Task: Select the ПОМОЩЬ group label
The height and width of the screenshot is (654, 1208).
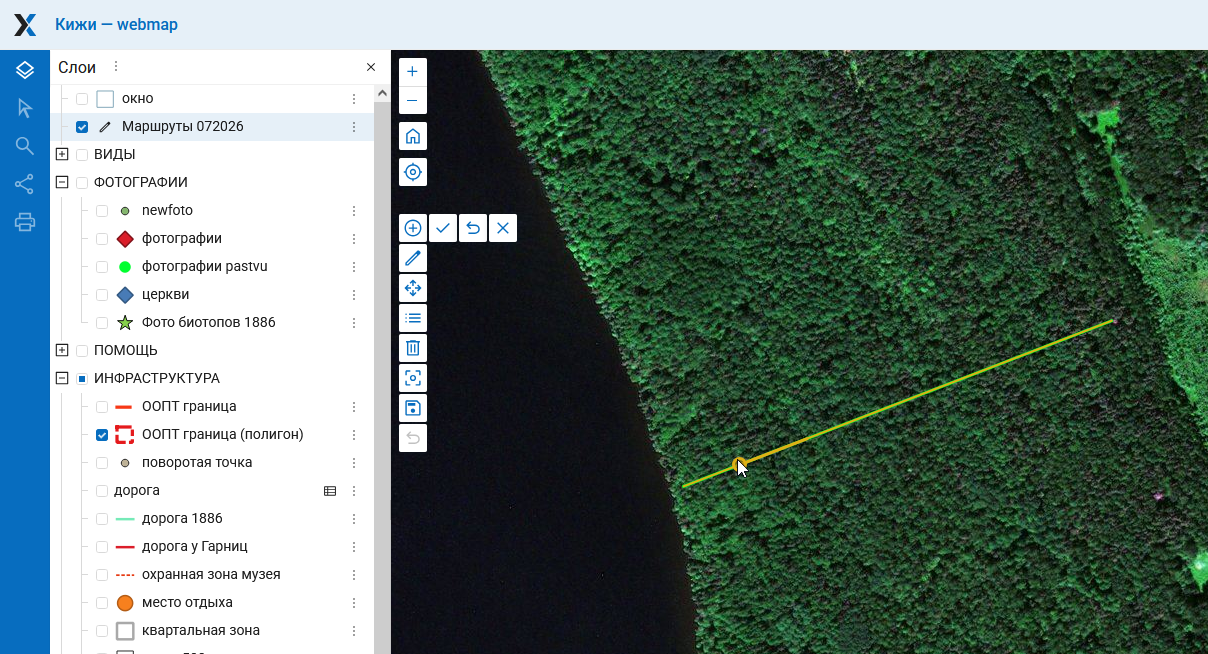Action: pos(126,351)
